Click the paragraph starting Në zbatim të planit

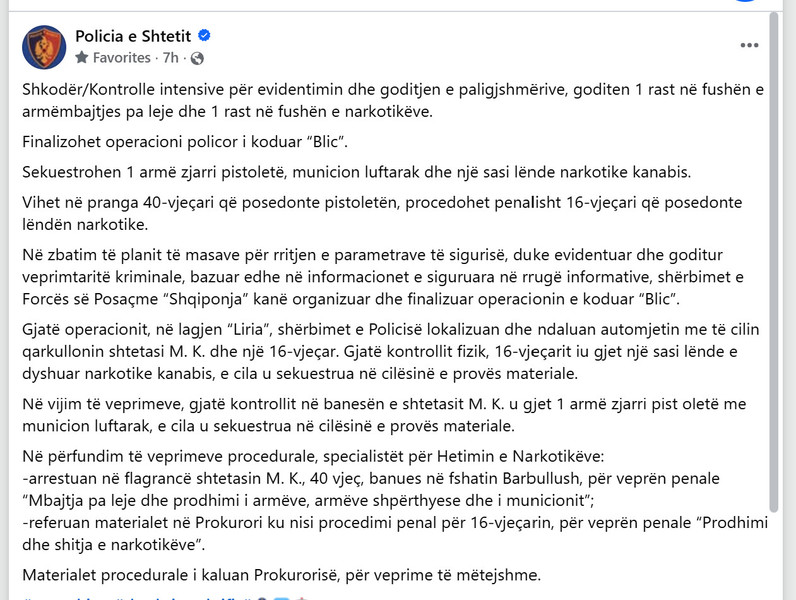coord(383,277)
